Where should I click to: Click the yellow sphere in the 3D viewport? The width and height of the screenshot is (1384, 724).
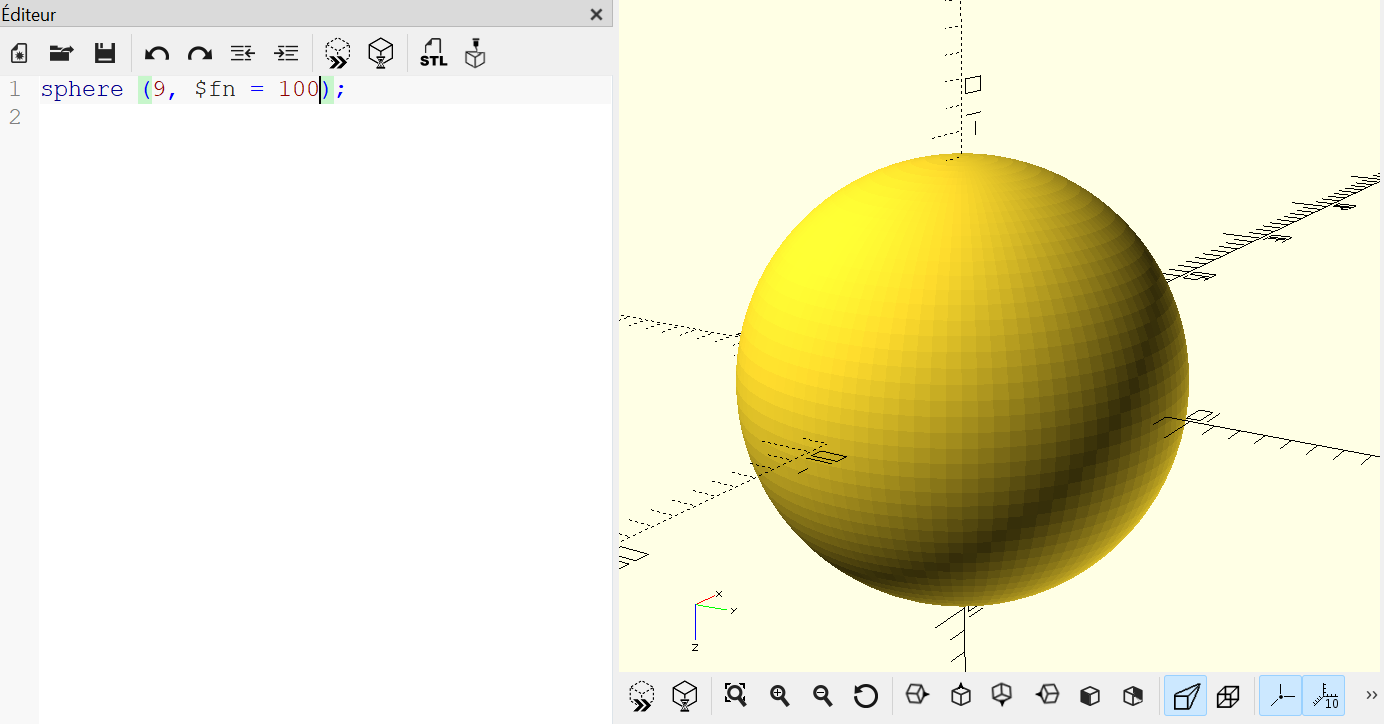point(962,380)
